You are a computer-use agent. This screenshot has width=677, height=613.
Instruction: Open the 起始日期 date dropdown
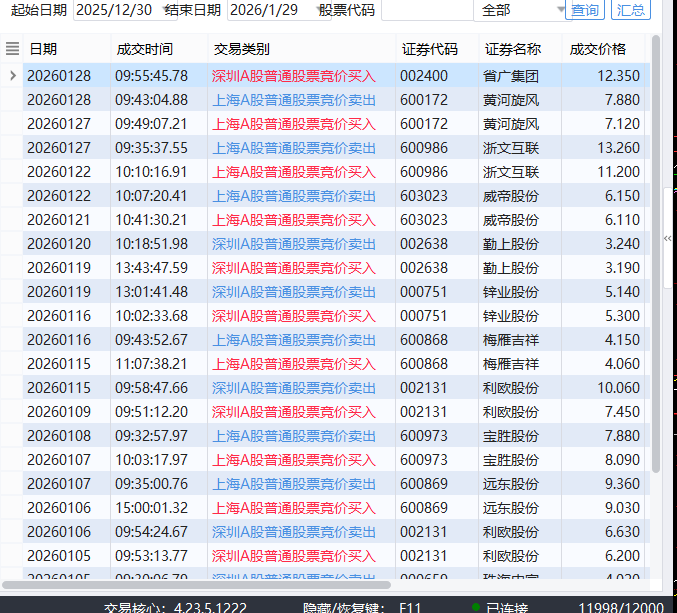[166, 9]
